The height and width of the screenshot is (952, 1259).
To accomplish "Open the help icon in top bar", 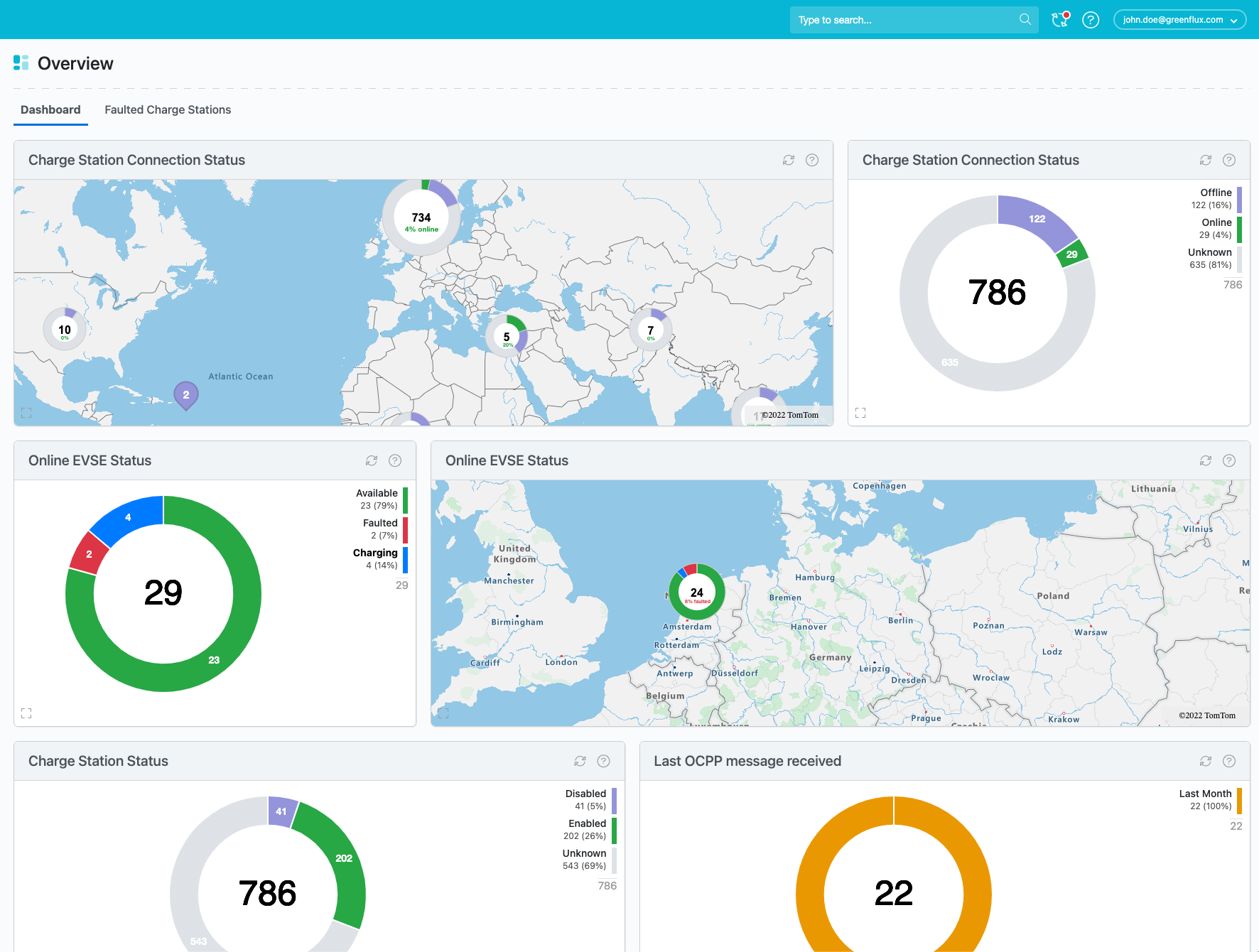I will [x=1091, y=20].
